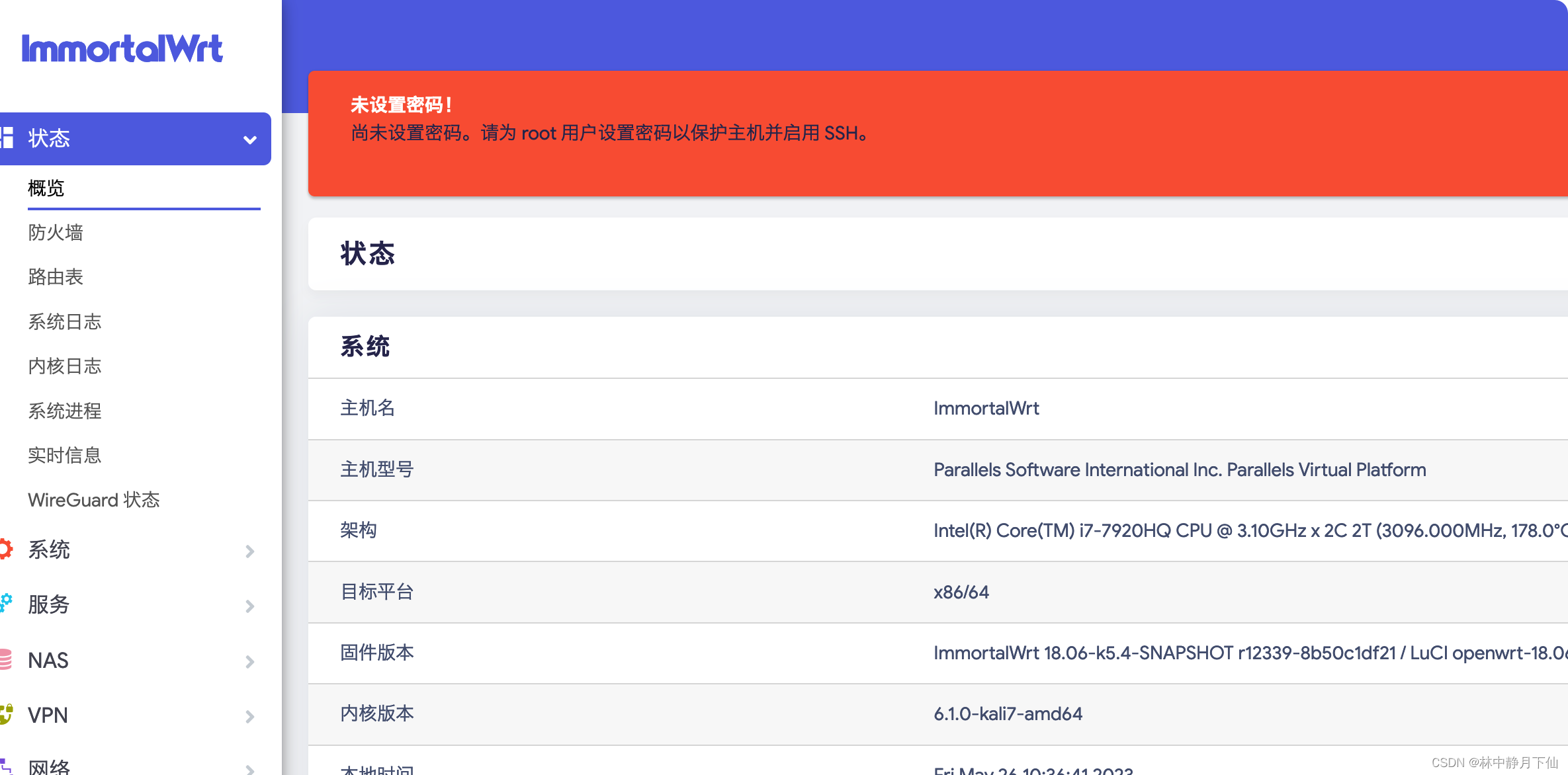Collapse the 状态 menu chevron
1568x775 pixels.
(249, 140)
